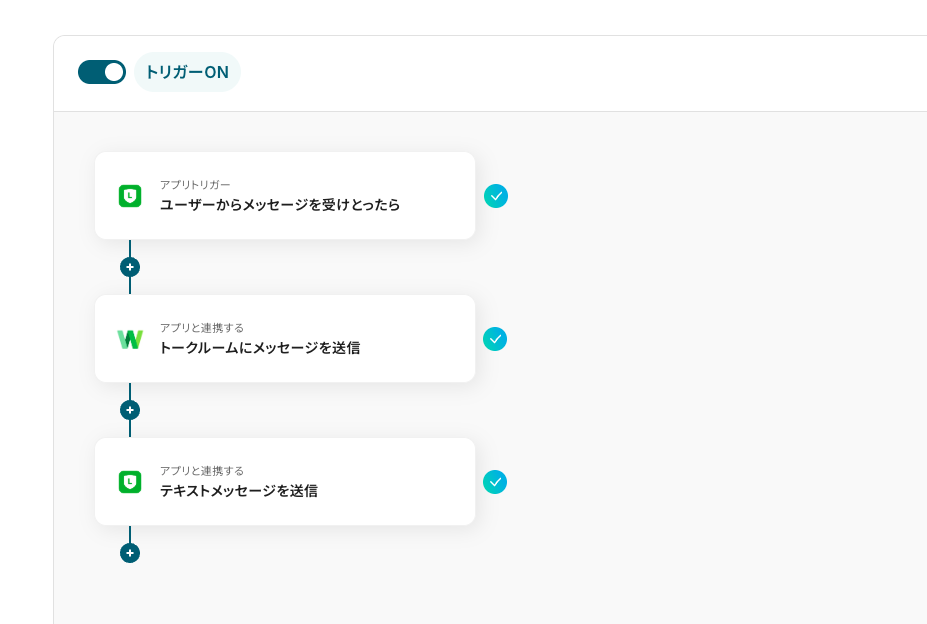Insert step below トークルームにメッセージを送信
The image size is (927, 624).
[130, 410]
